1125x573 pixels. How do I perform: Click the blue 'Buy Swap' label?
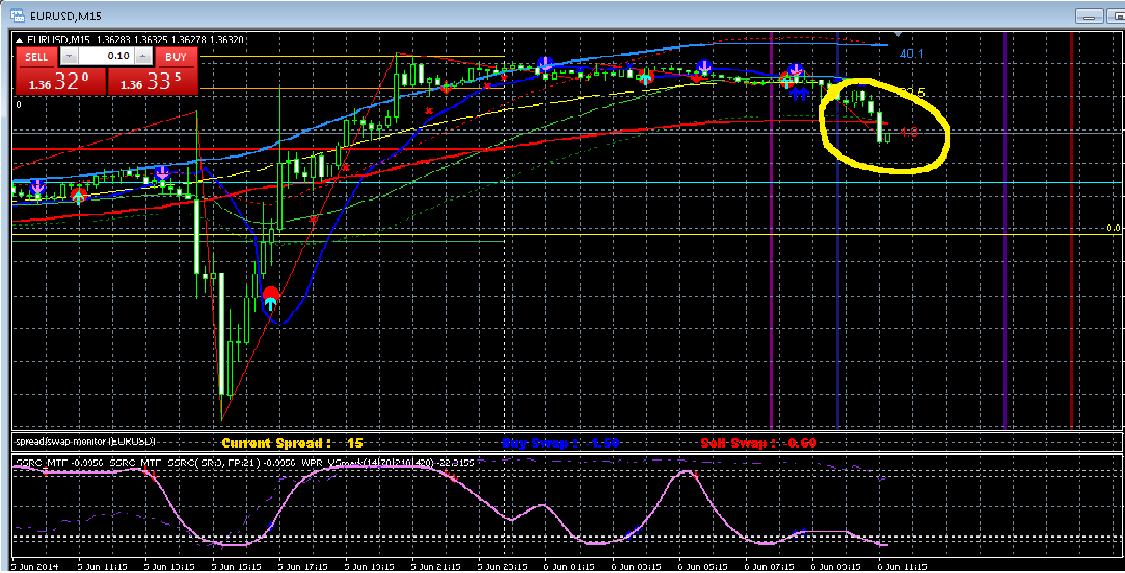pyautogui.click(x=560, y=443)
